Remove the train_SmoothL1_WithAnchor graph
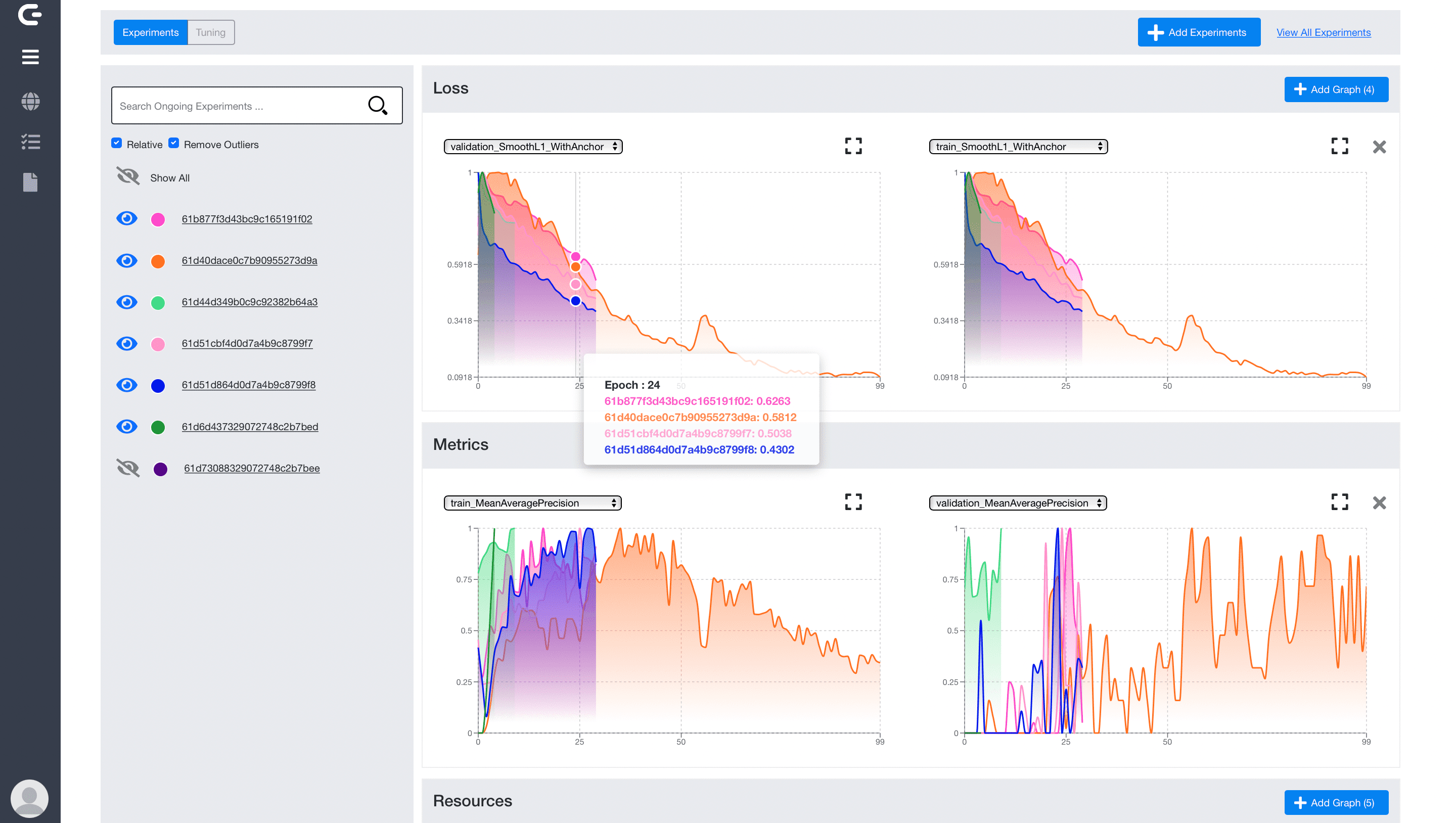 1379,147
